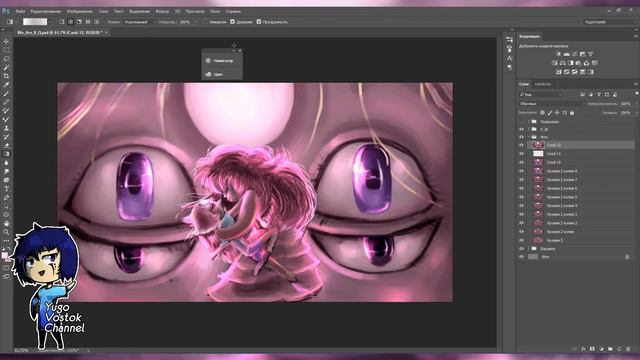Add a Levels adjustment
Viewport: 640px width, 360px height.
(567, 54)
